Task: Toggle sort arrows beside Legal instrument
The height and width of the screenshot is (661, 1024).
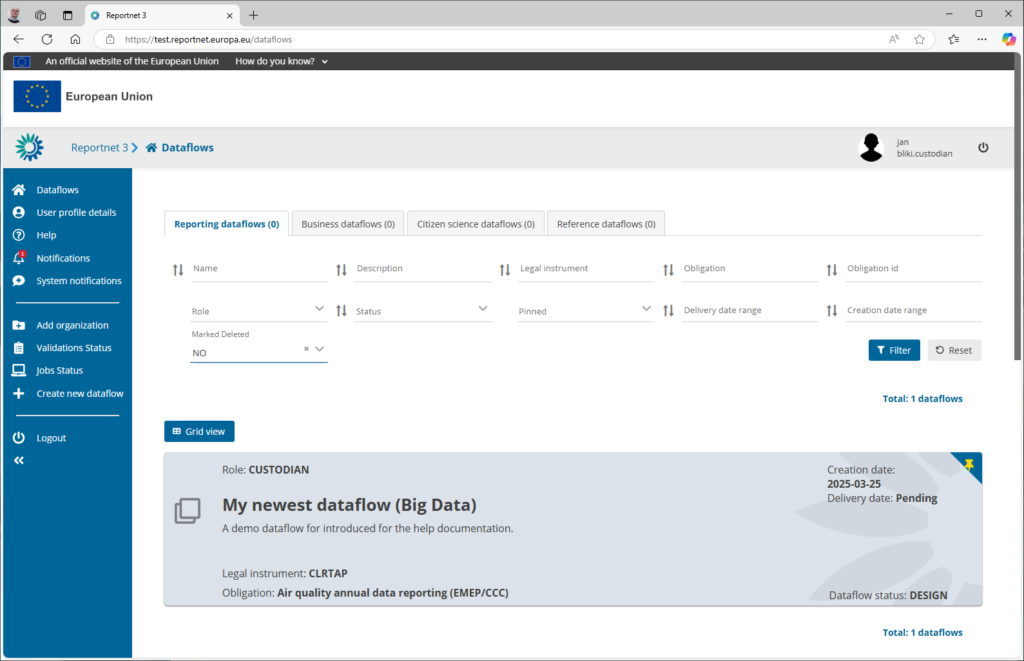Action: tap(505, 270)
